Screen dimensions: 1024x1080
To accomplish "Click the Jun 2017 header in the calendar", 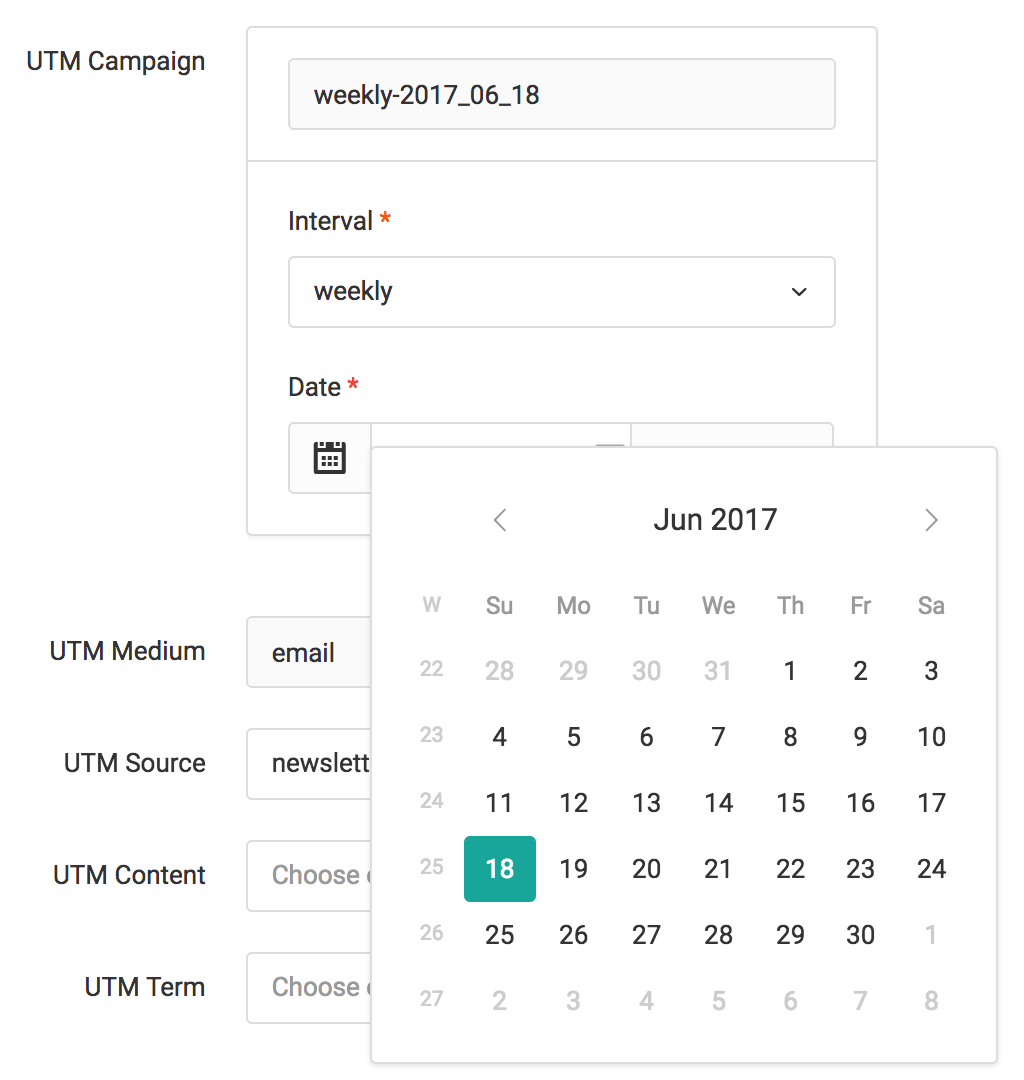I will pyautogui.click(x=715, y=519).
